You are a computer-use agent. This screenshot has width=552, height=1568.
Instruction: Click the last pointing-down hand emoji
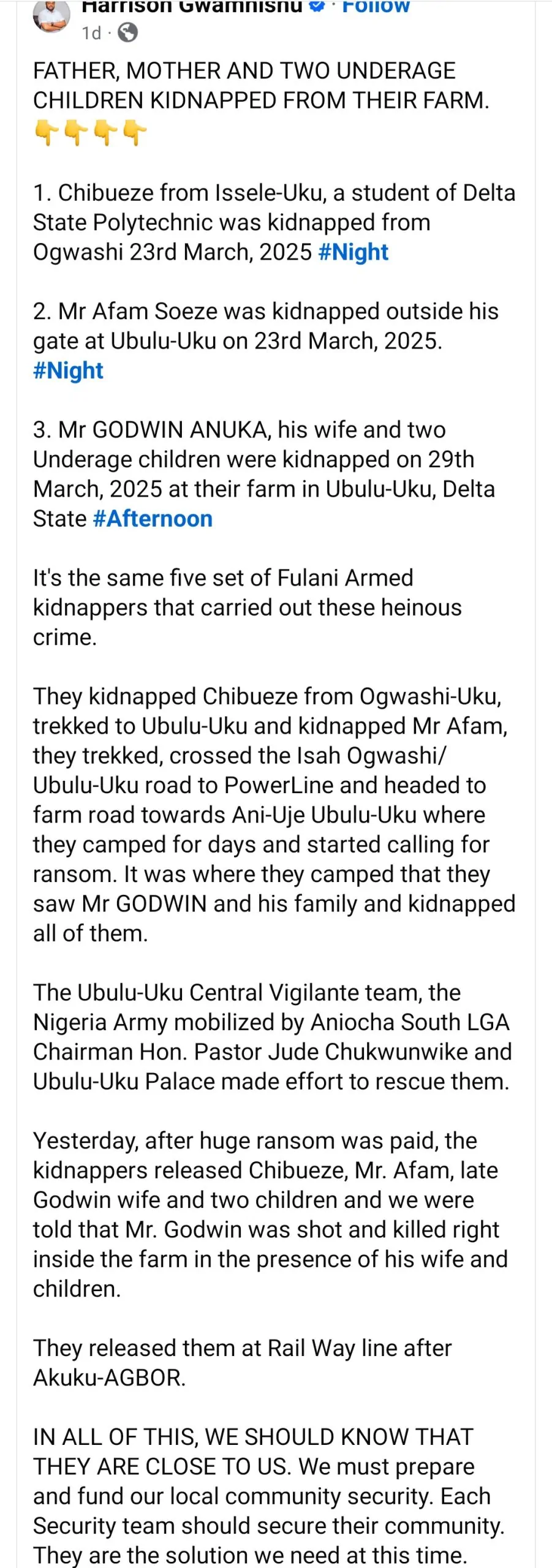[134, 132]
